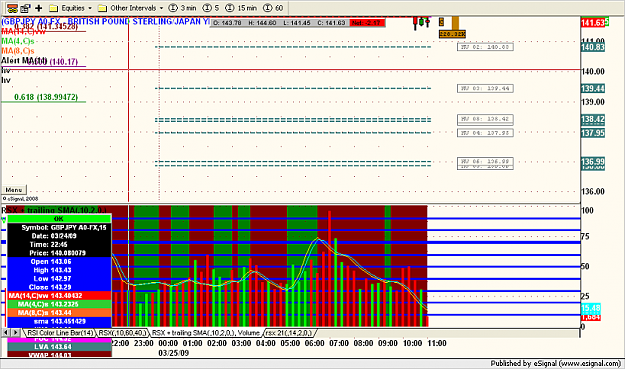Click the MA(14,C)vw 143.40432 row
625x369 pixels.
pos(59,296)
